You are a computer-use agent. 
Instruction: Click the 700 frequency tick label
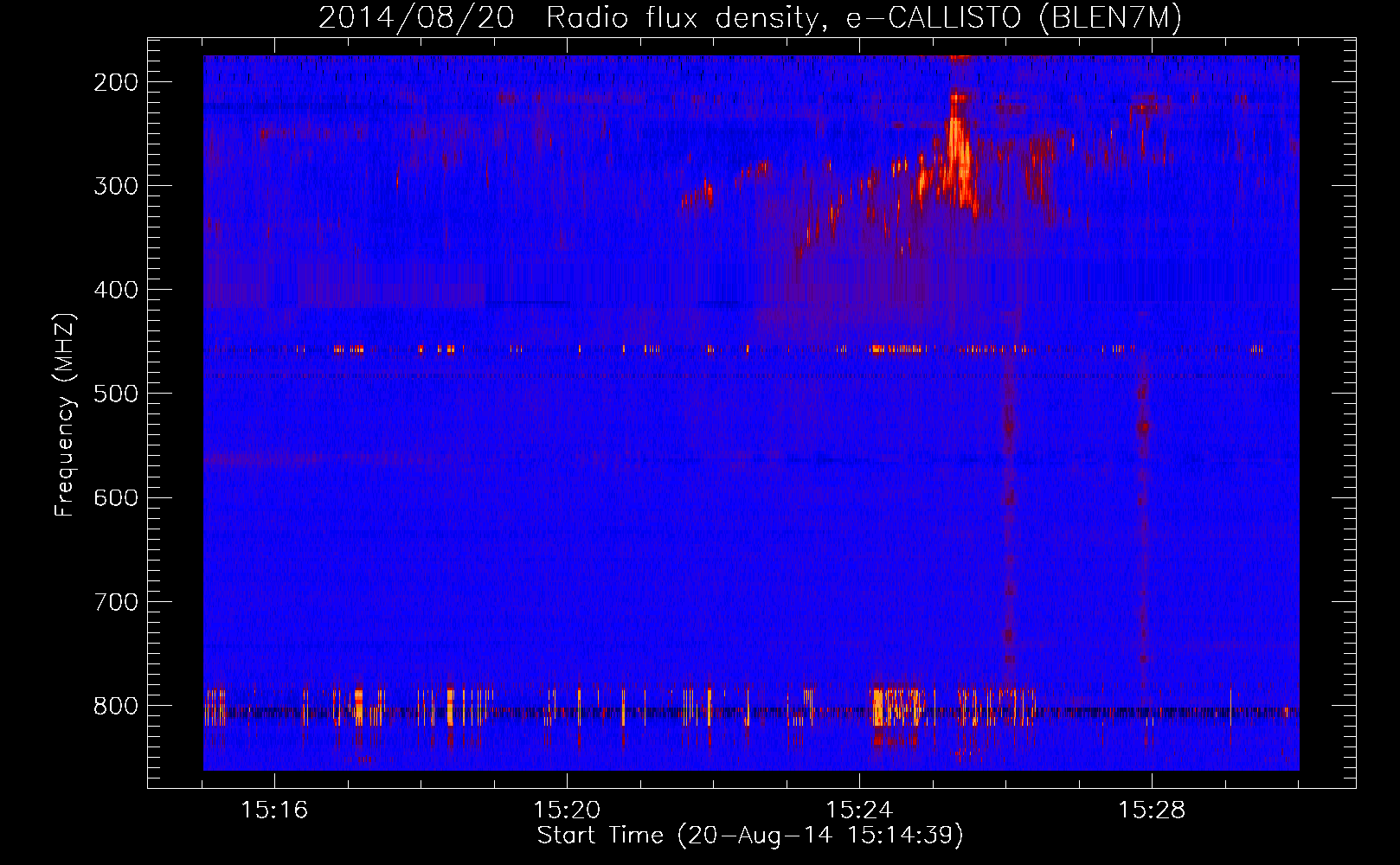pyautogui.click(x=115, y=601)
